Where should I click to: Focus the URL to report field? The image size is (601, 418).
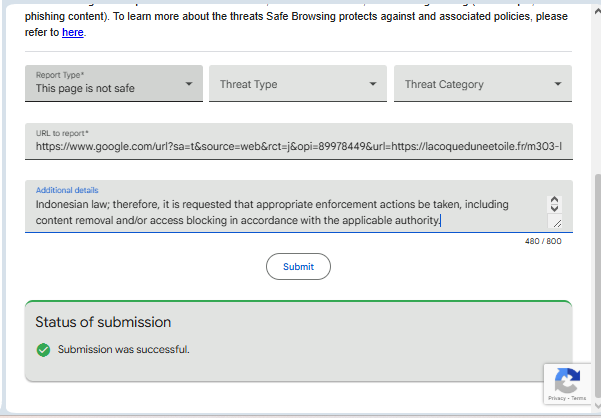[299, 146]
